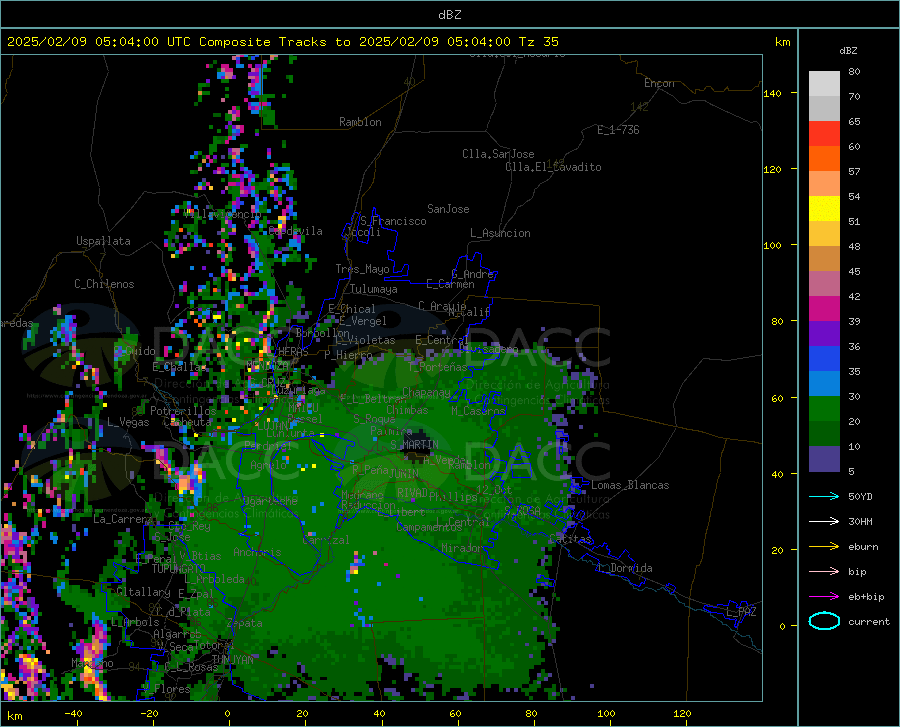900x727 pixels.
Task: Click the 'Clla.El_Cavadito' map label
Action: [x=553, y=167]
